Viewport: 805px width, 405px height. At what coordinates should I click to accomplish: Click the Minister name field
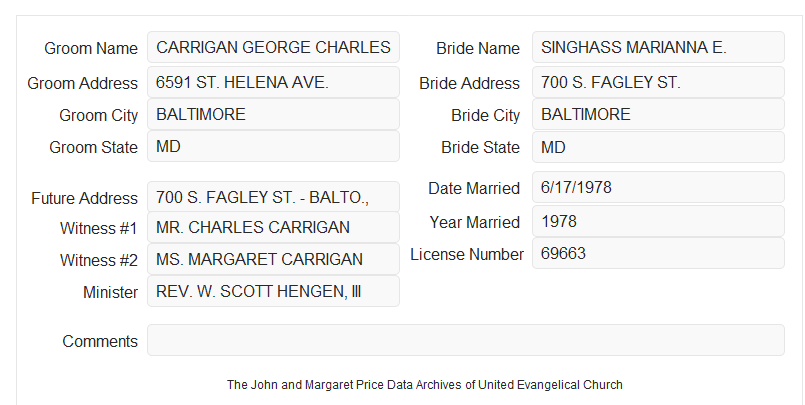click(x=273, y=291)
